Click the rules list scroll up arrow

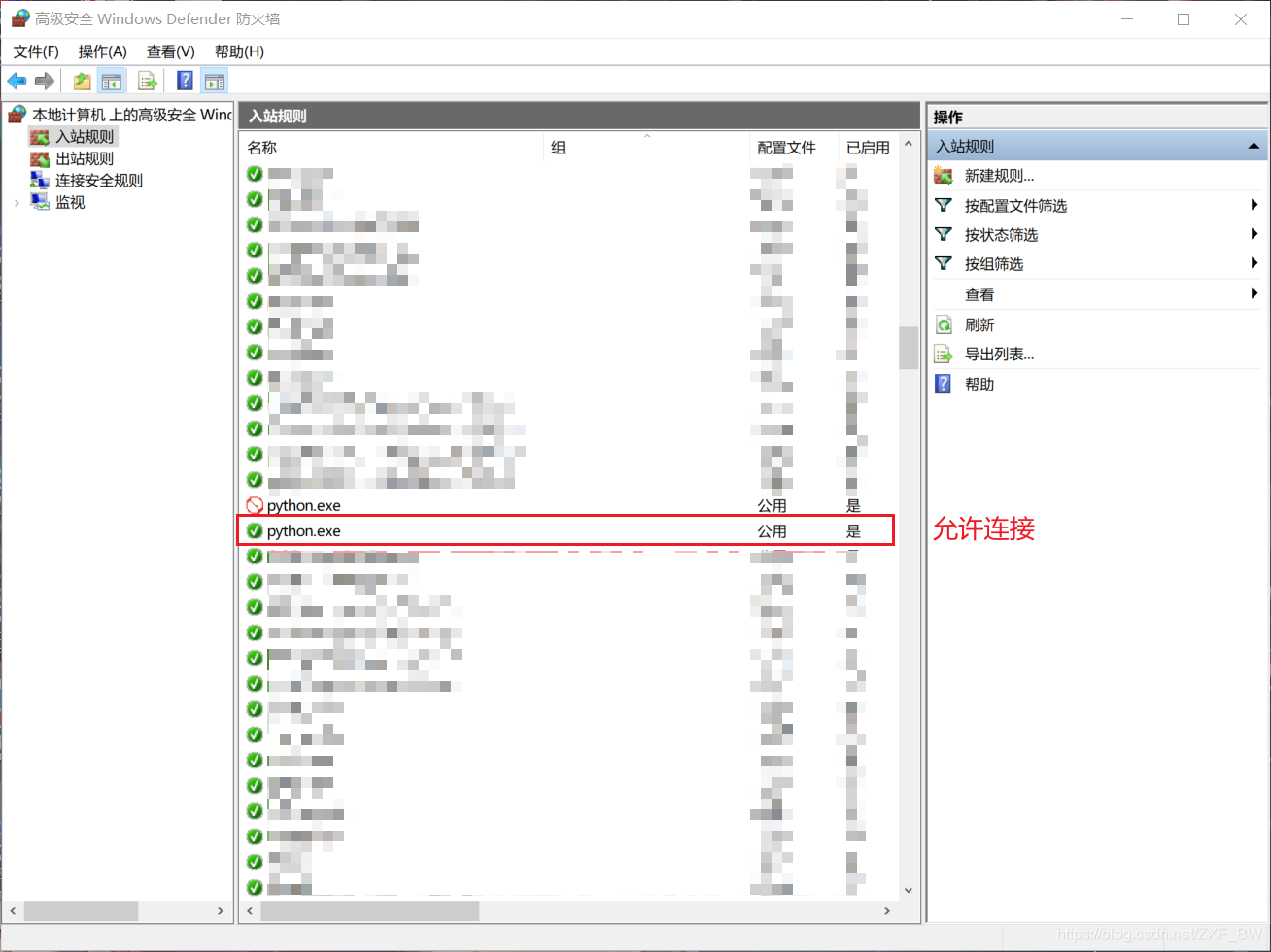click(x=909, y=144)
